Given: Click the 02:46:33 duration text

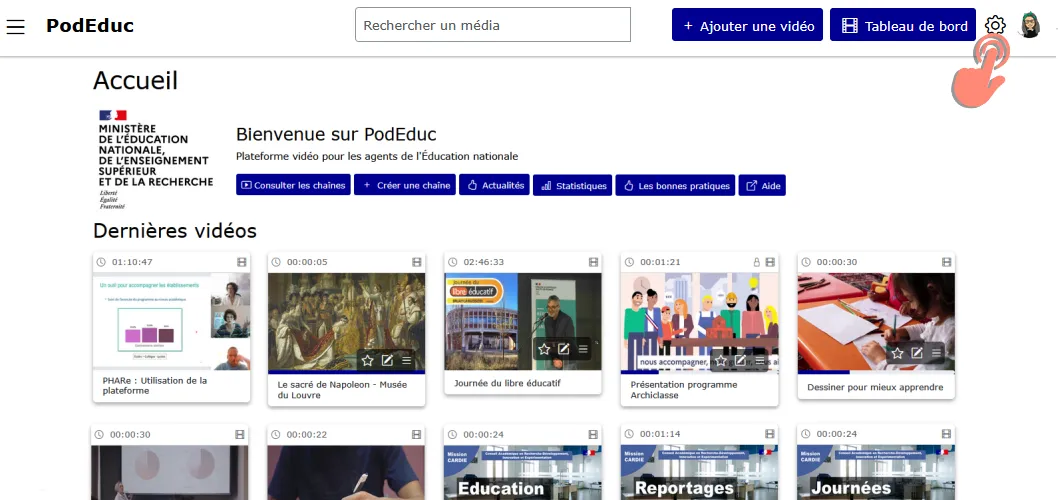Looking at the screenshot, I should 484,262.
